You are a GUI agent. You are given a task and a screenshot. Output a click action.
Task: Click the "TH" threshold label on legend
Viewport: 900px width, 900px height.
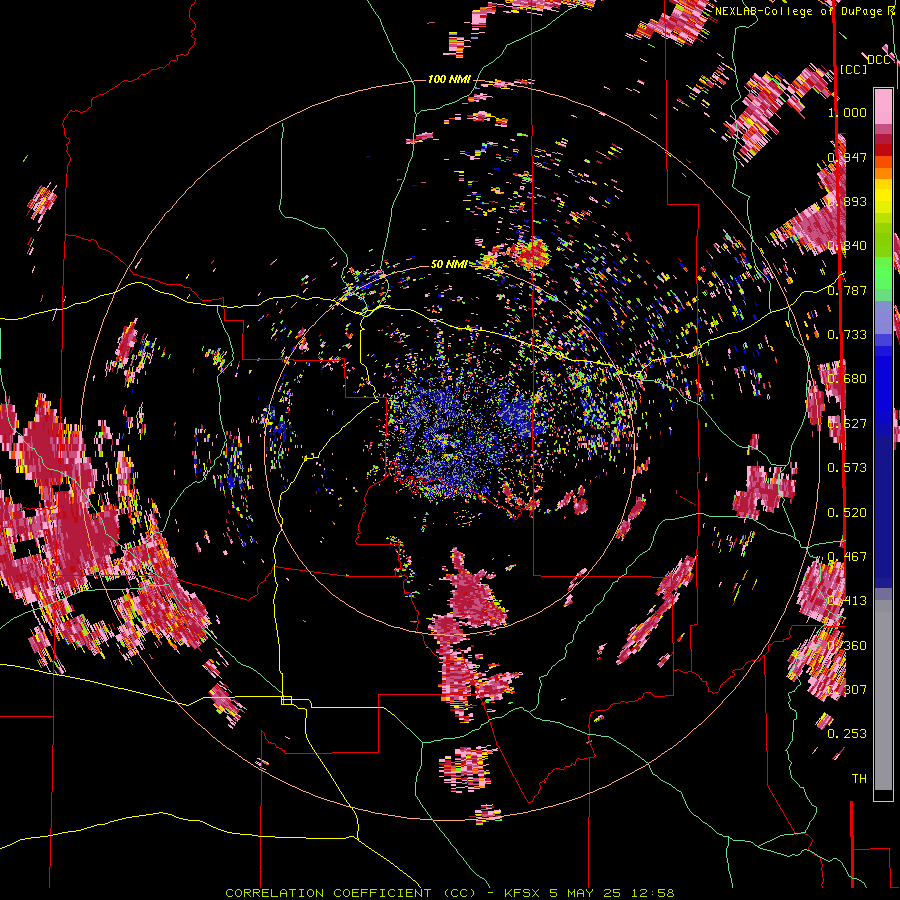pos(859,779)
